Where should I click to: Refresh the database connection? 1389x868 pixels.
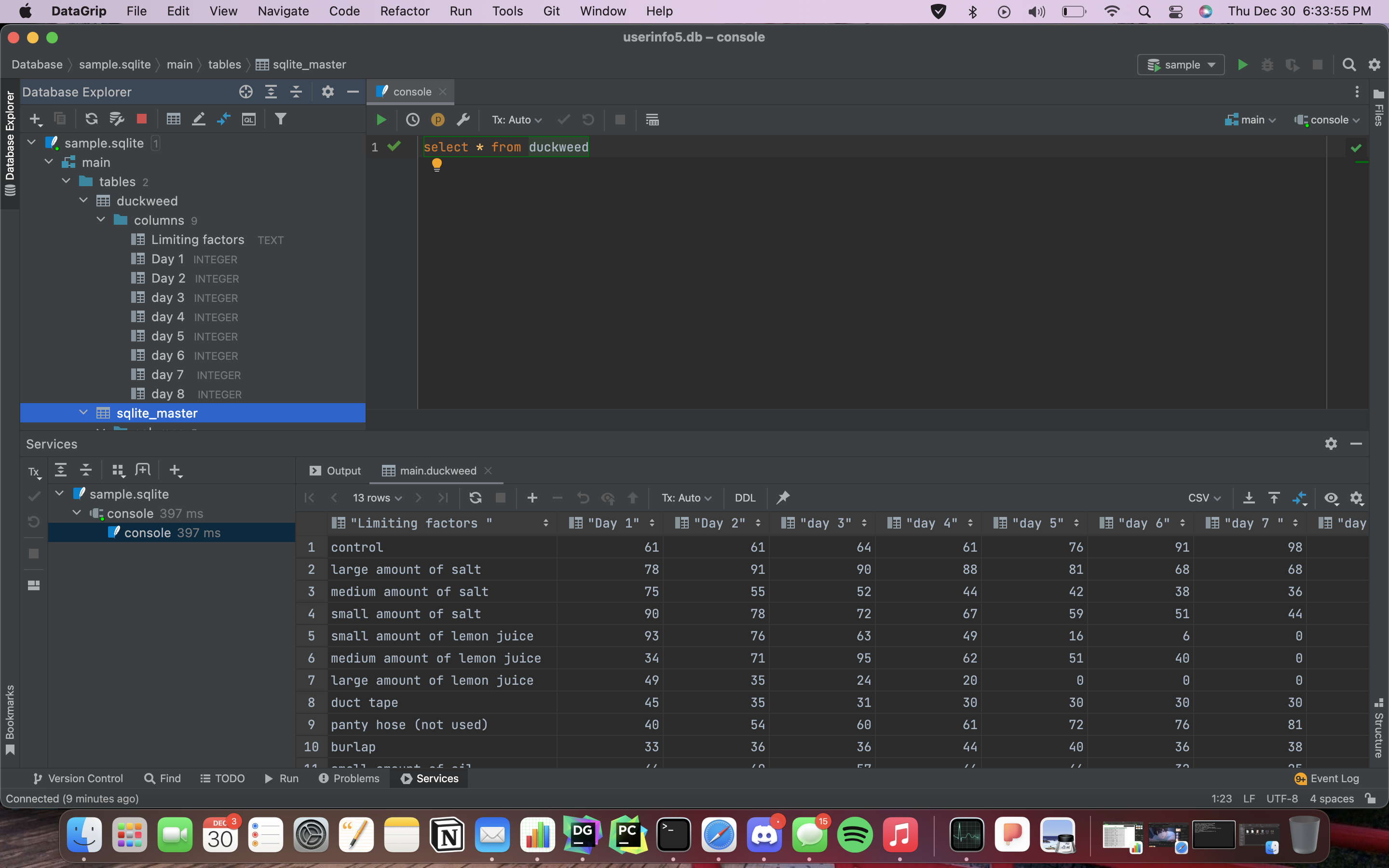tap(91, 119)
